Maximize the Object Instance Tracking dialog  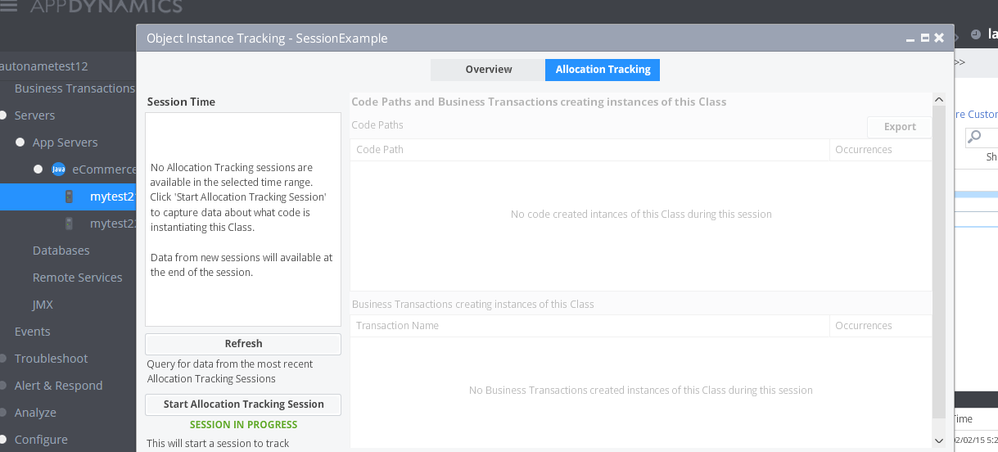(924, 38)
